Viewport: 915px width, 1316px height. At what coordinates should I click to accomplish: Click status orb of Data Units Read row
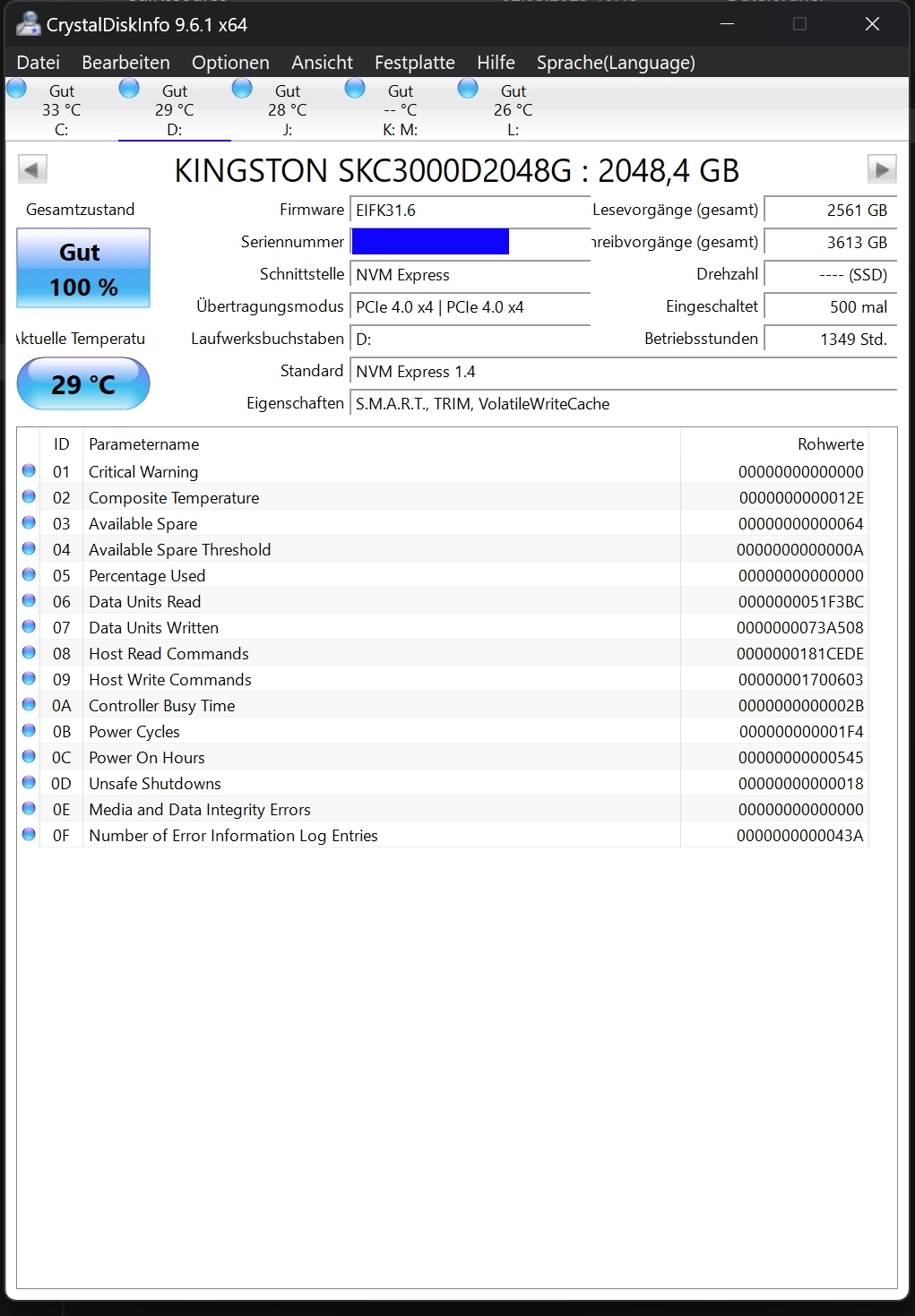coord(29,600)
